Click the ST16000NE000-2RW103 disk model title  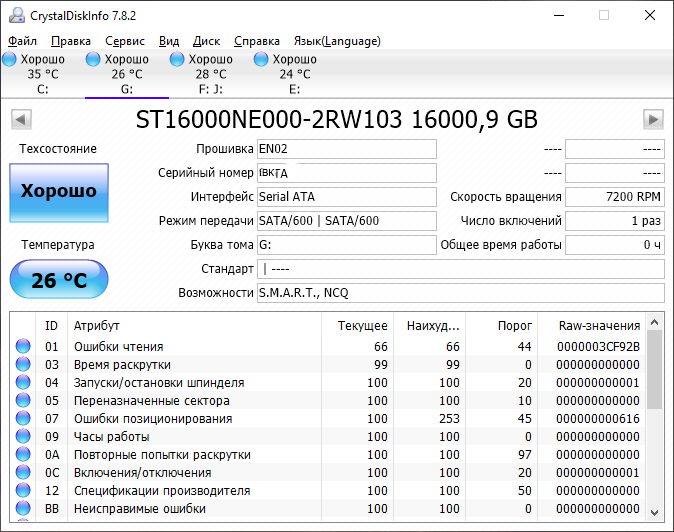[x=337, y=119]
